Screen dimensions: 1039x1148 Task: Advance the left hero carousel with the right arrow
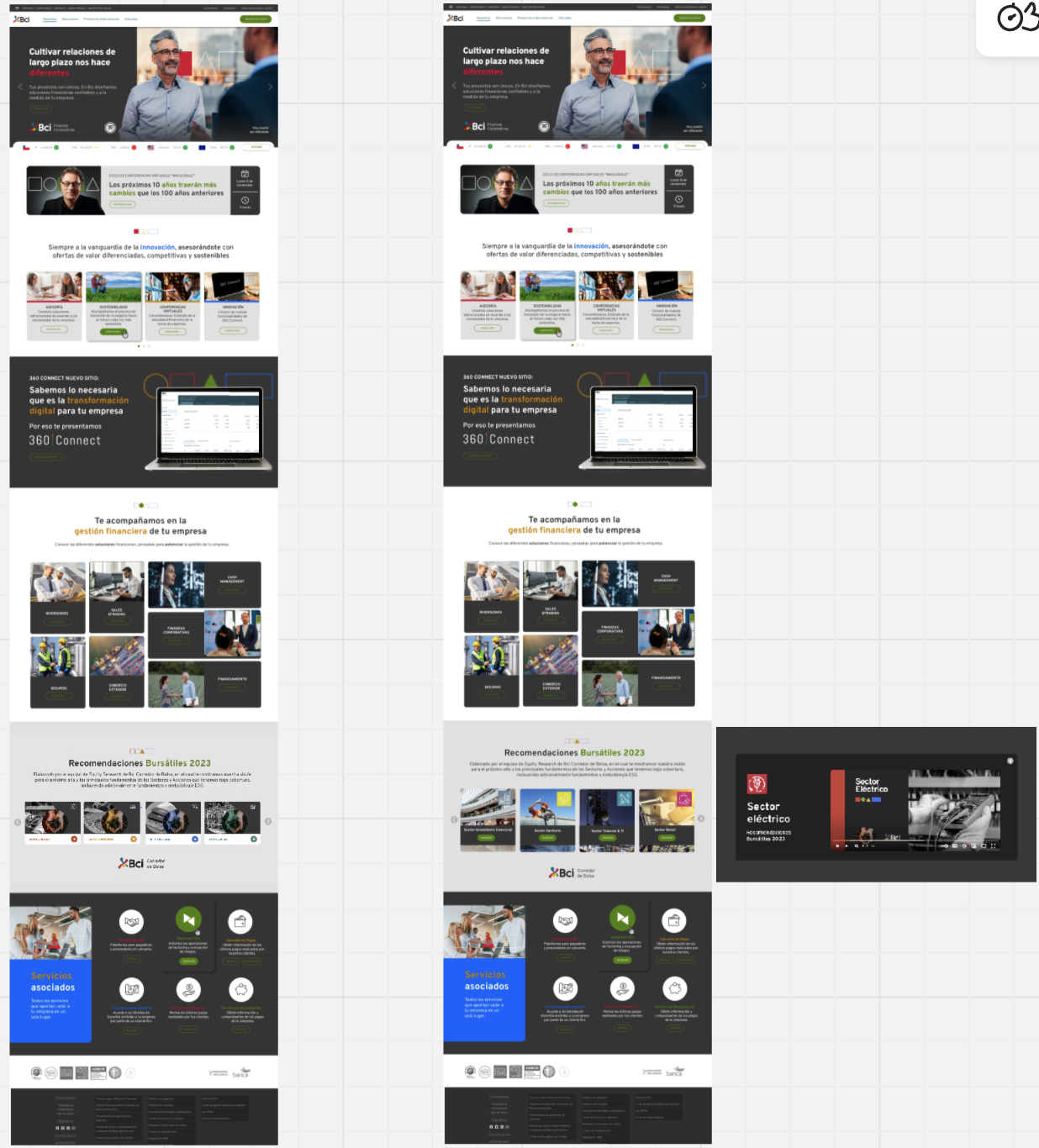pos(270,87)
